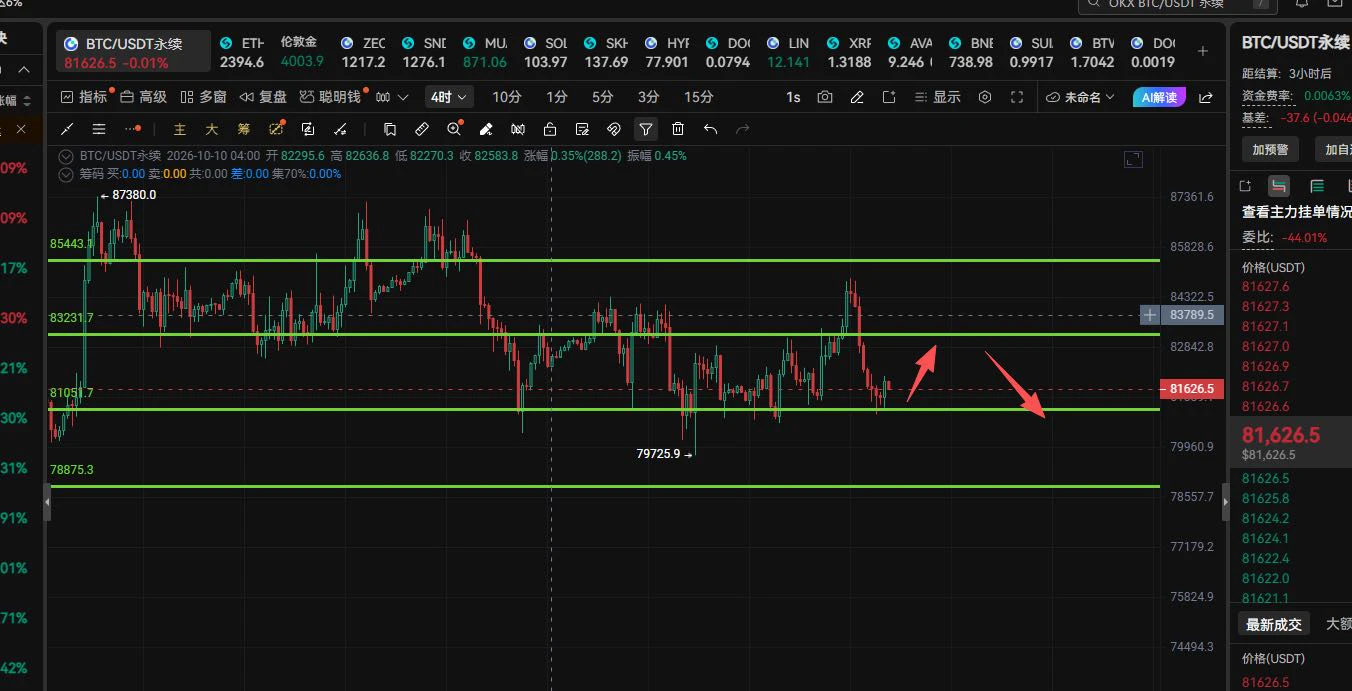Image resolution: width=1352 pixels, height=691 pixels.
Task: Click the AI解读 button
Action: [x=1160, y=97]
